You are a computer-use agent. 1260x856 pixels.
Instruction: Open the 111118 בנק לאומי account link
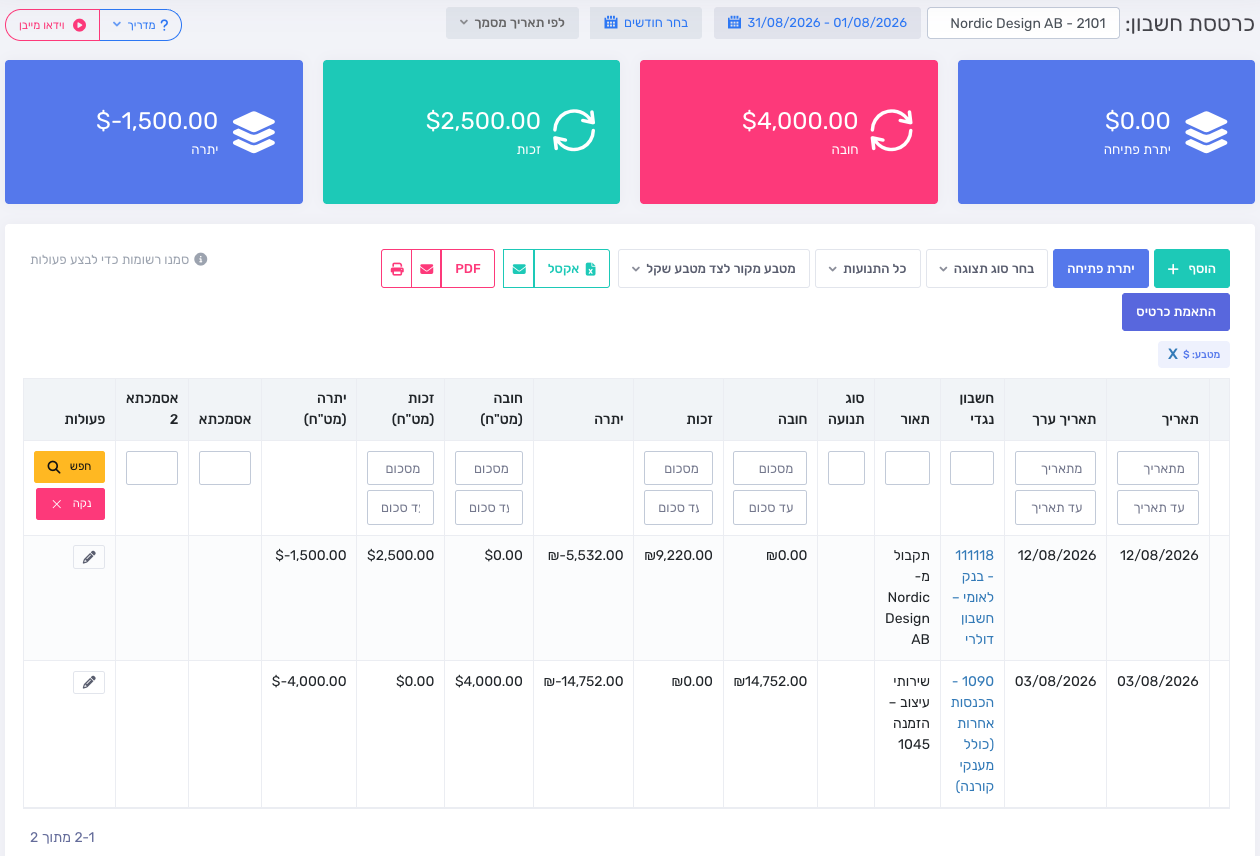[972, 598]
